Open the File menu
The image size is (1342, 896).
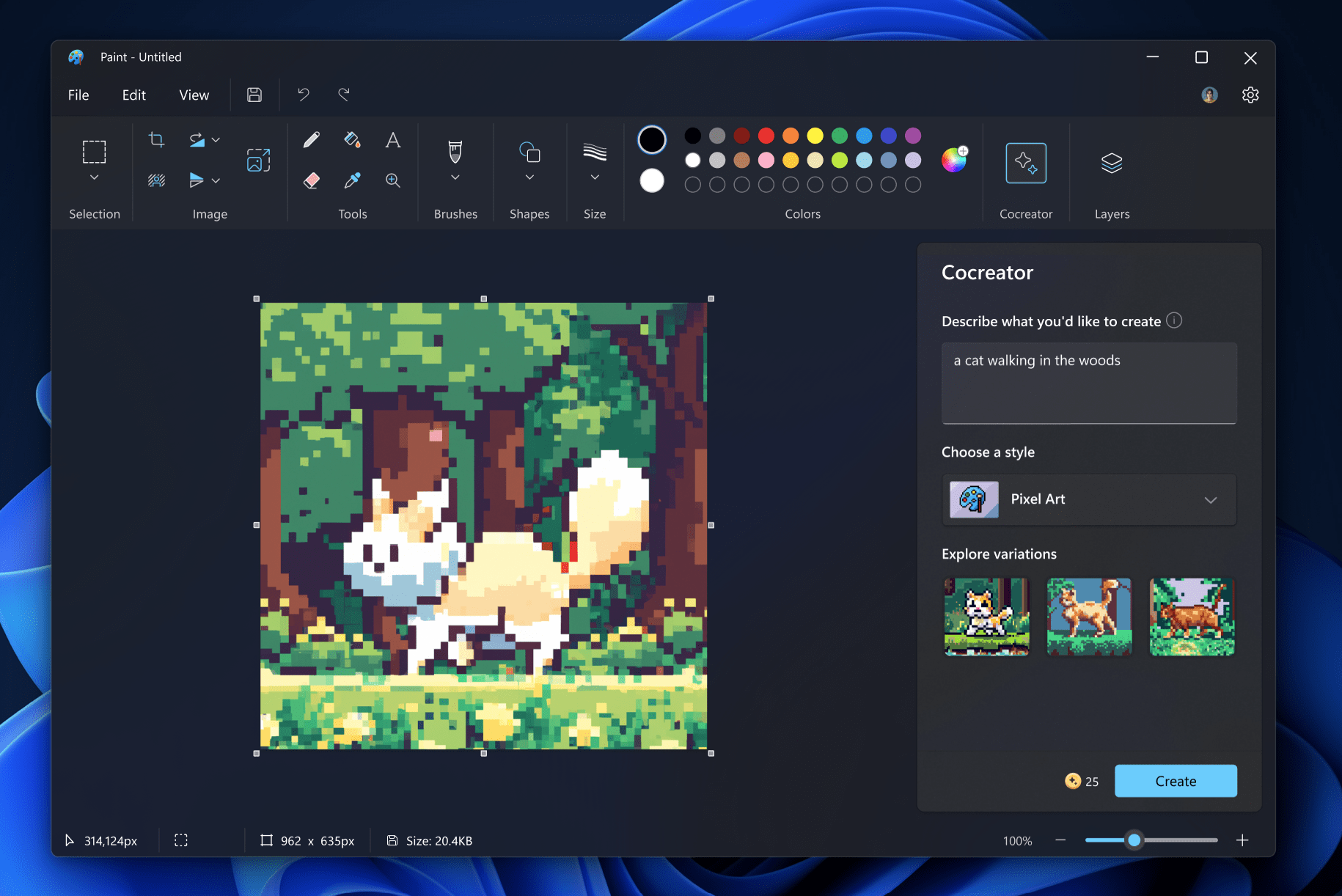pyautogui.click(x=78, y=95)
